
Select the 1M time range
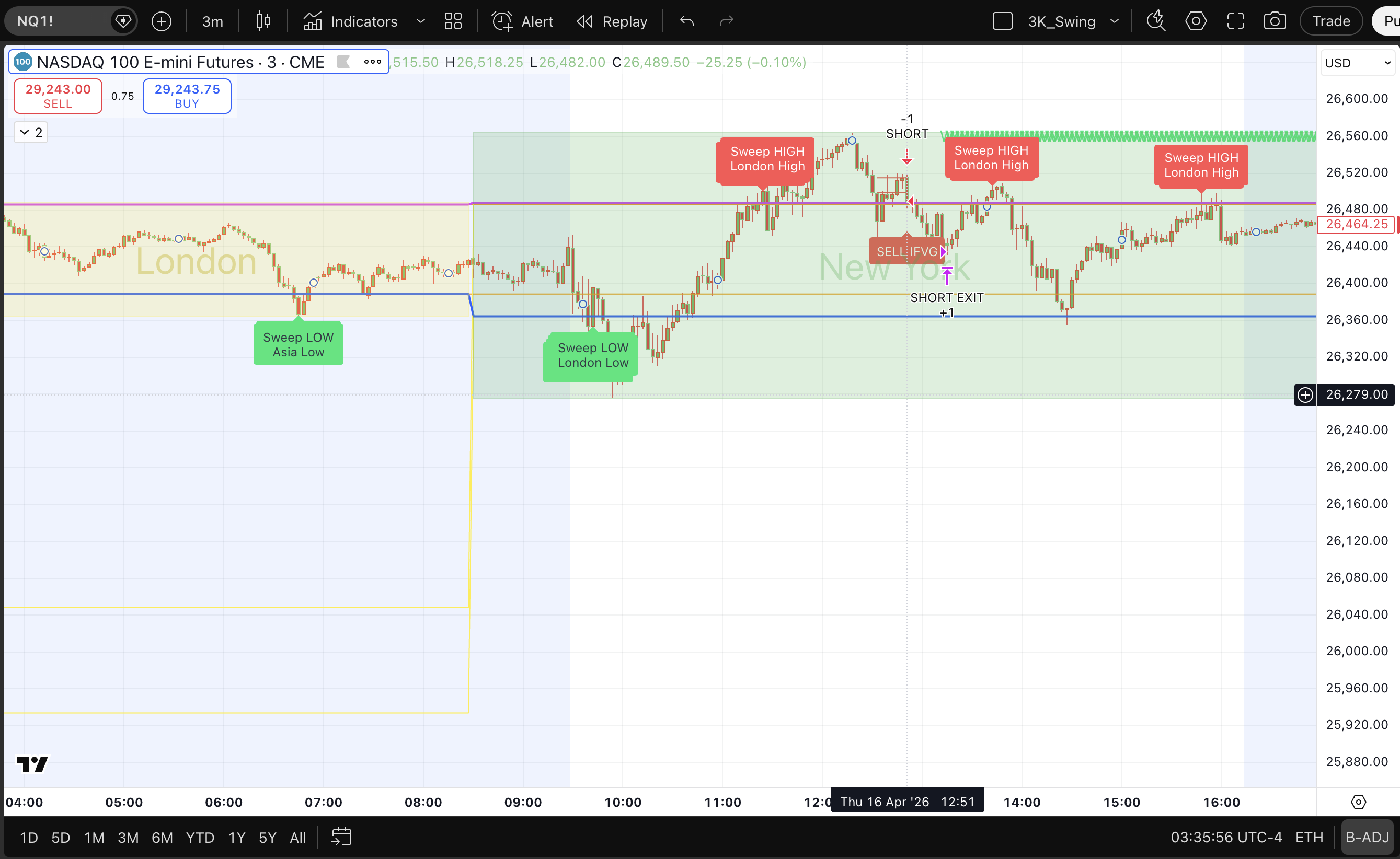(x=94, y=838)
